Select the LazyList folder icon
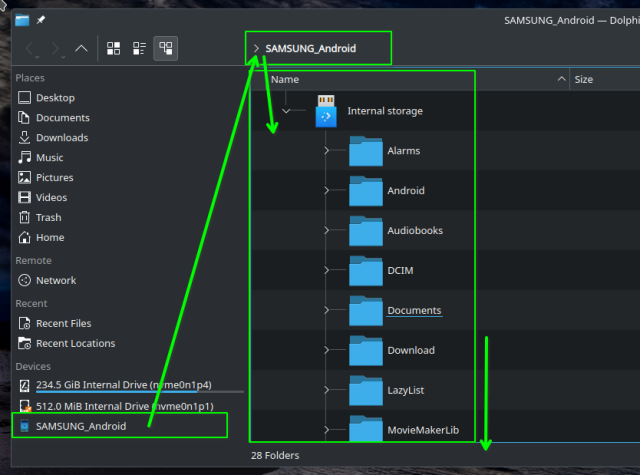The width and height of the screenshot is (640, 475). pyautogui.click(x=366, y=390)
